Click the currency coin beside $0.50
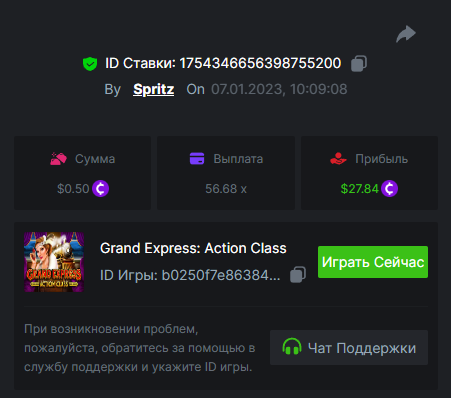The height and width of the screenshot is (398, 451). 101,189
